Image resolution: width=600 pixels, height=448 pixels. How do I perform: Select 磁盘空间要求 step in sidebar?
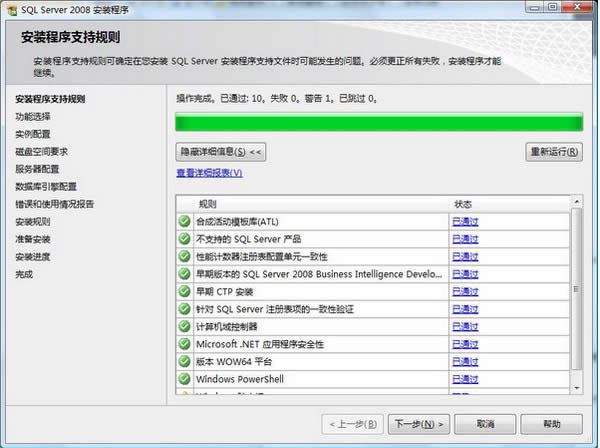coord(41,152)
